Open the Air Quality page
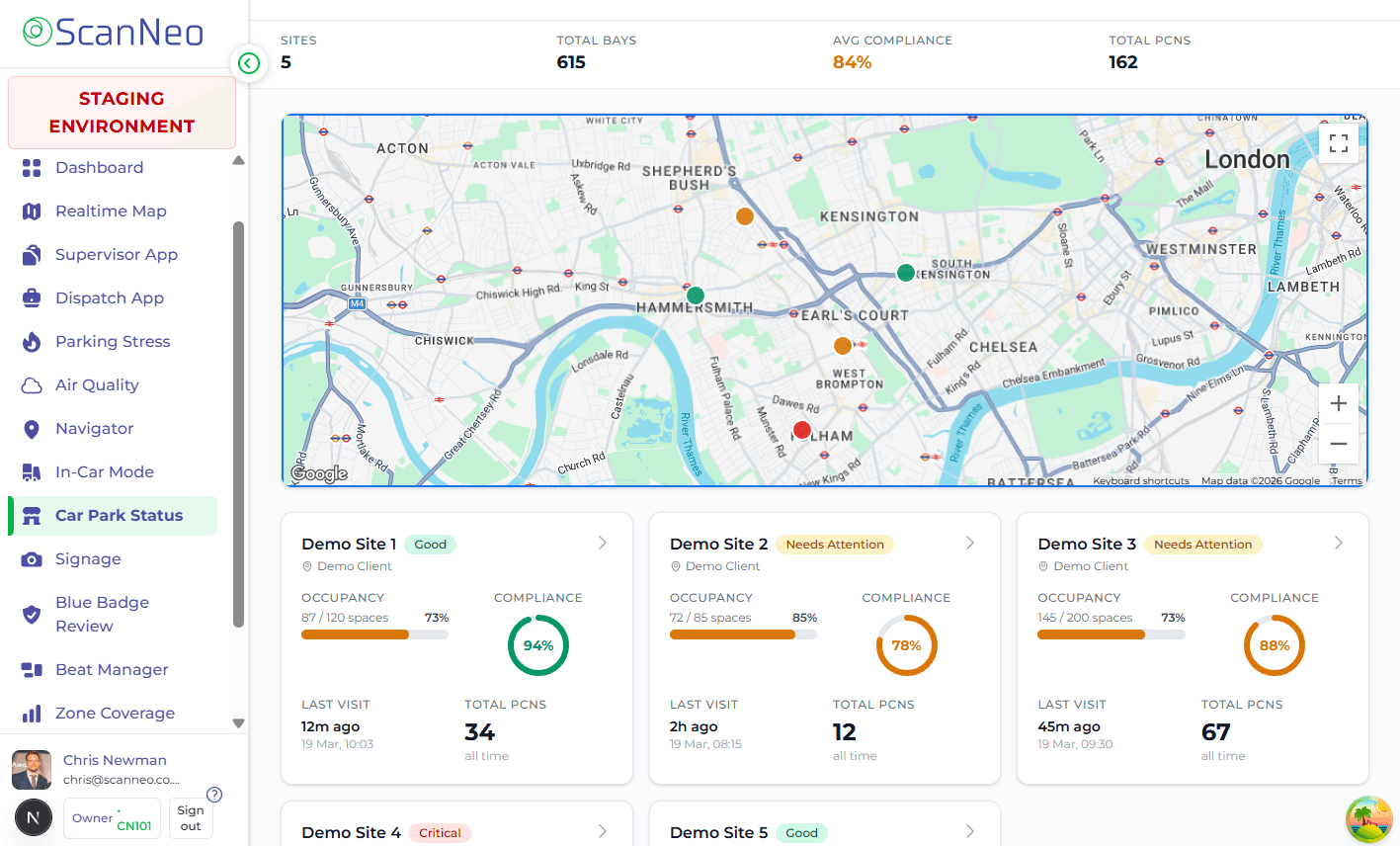Image resolution: width=1400 pixels, height=846 pixels. pos(99,384)
